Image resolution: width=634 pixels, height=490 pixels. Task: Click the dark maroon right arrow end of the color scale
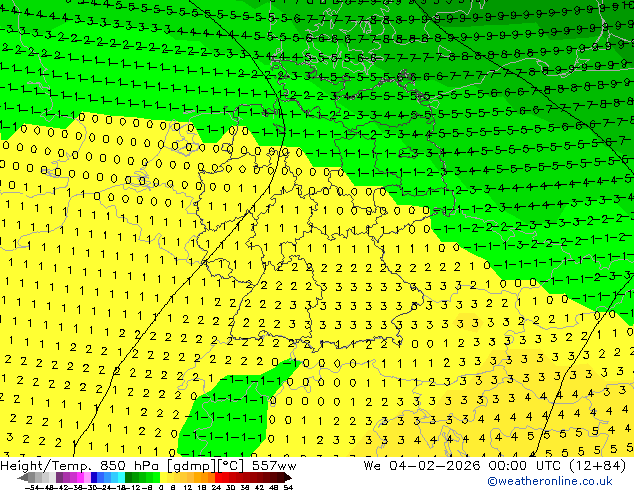click(287, 478)
